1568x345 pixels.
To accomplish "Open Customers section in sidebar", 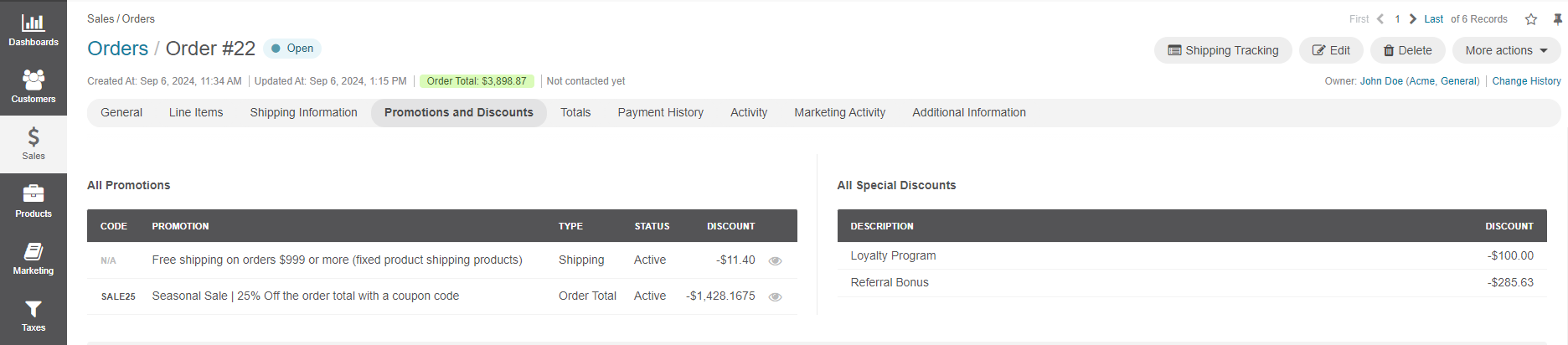I will tap(34, 86).
